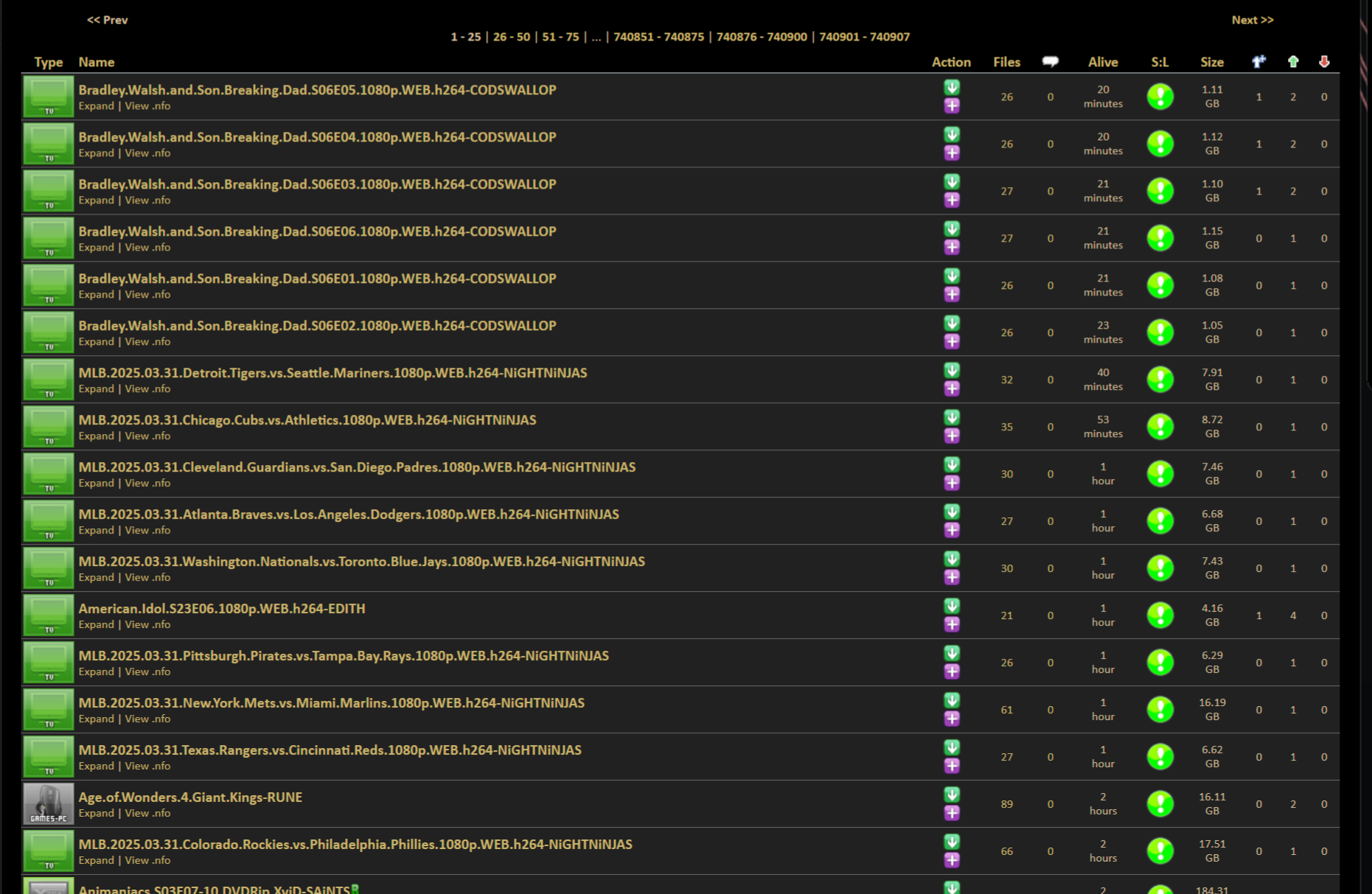Click the Games-PC type icon

49,803
